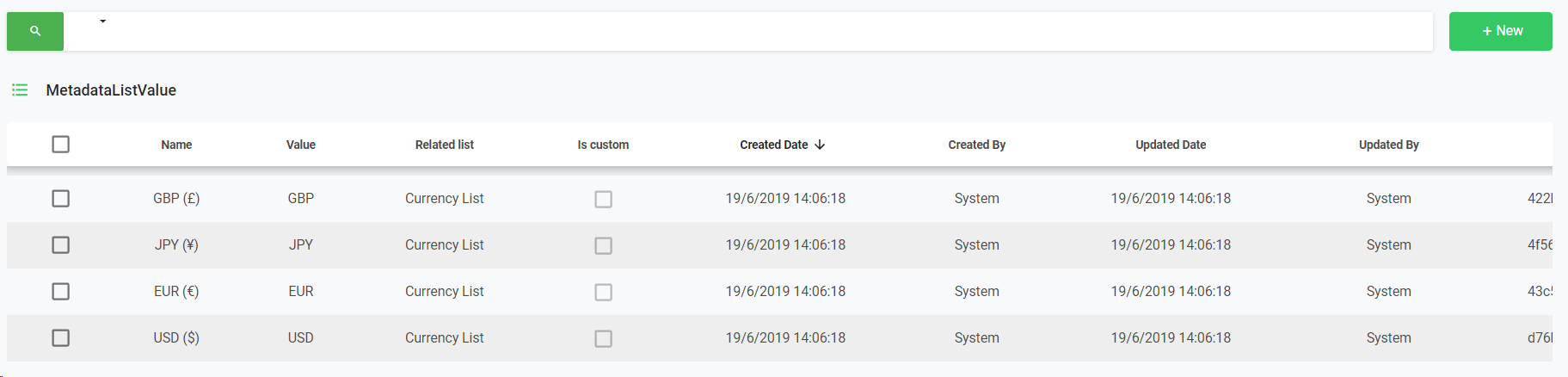
Task: Open the search filter dropdown caret
Action: (102, 22)
